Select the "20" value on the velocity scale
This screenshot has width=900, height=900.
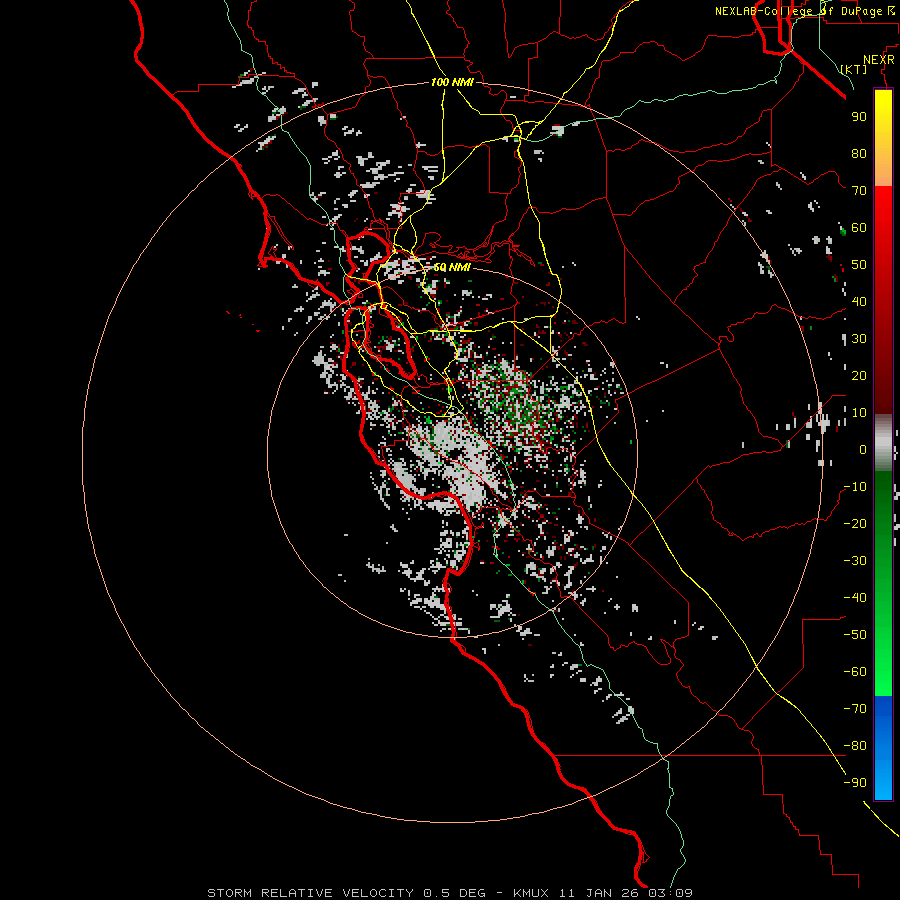pyautogui.click(x=859, y=376)
